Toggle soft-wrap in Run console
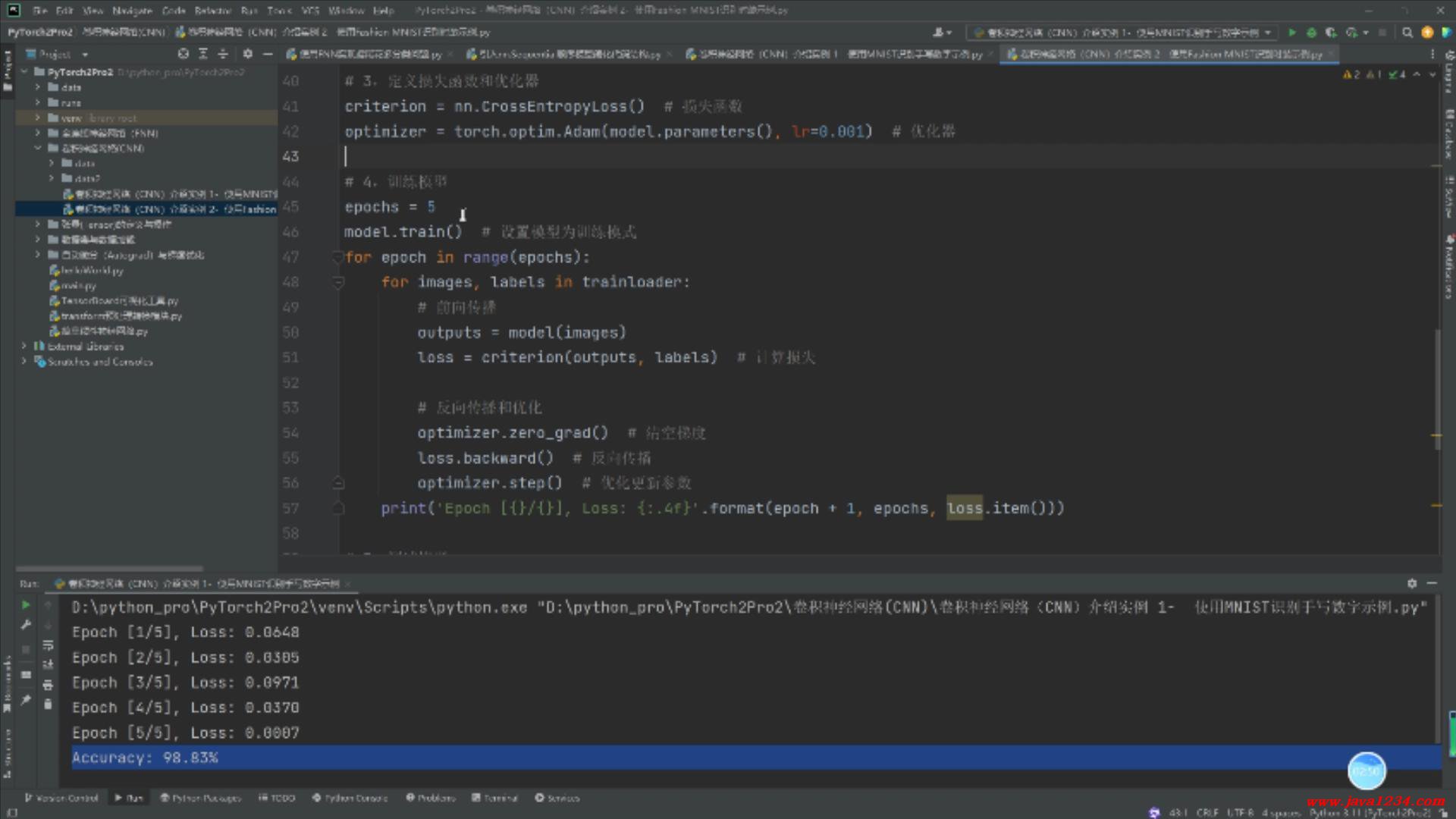The width and height of the screenshot is (1456, 819). (48, 645)
